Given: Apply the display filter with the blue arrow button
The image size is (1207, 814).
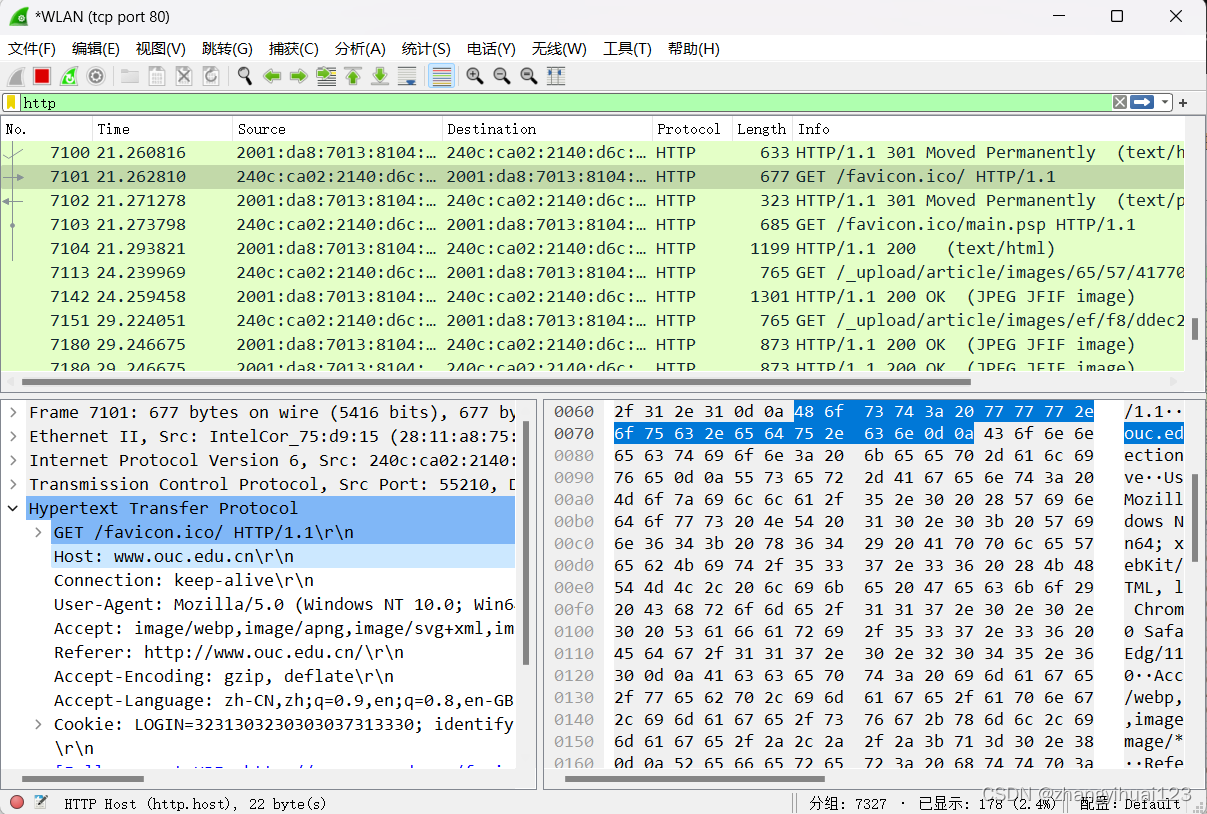Looking at the screenshot, I should tap(1142, 102).
